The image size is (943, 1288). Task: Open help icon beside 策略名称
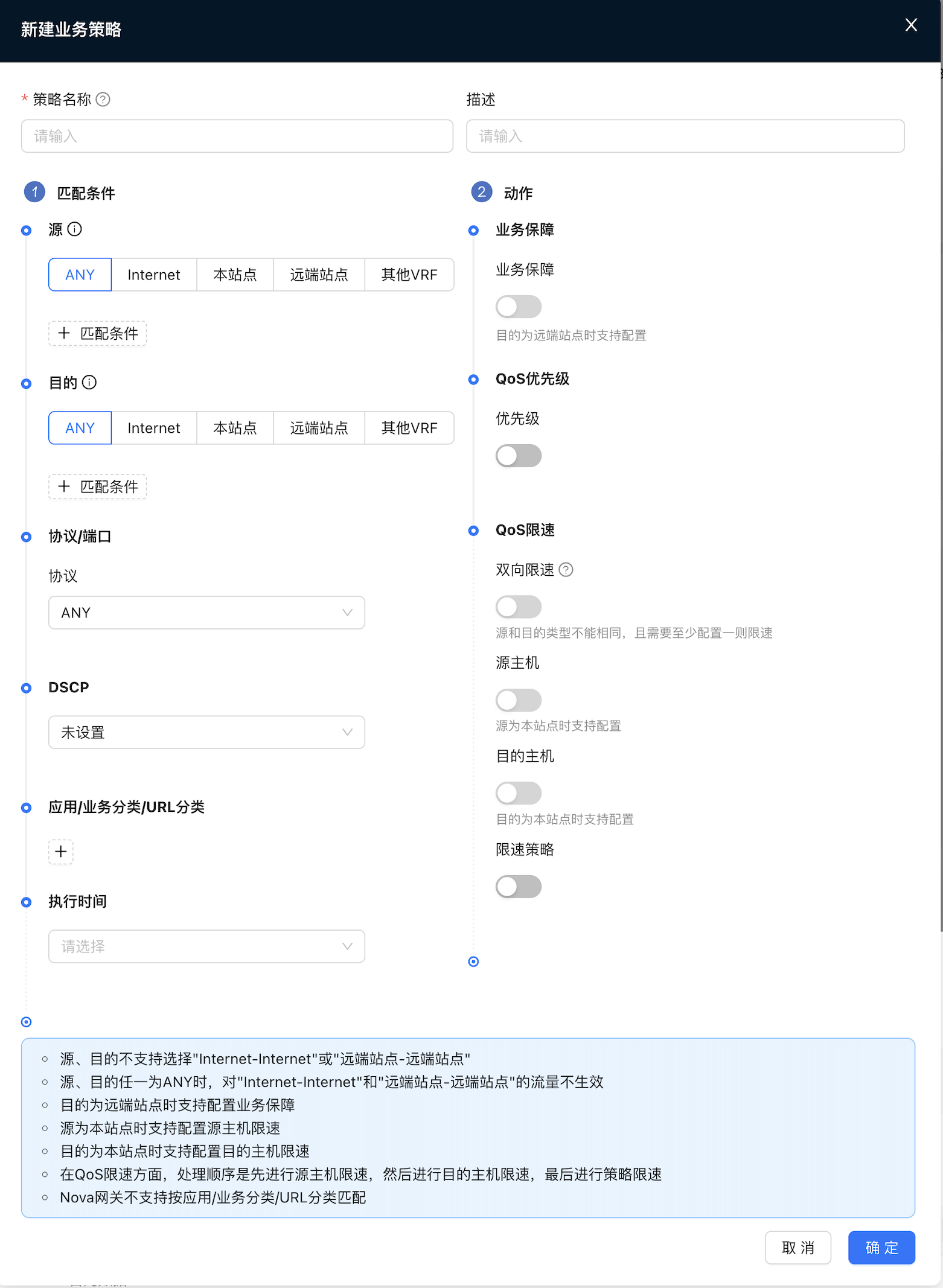[x=103, y=100]
